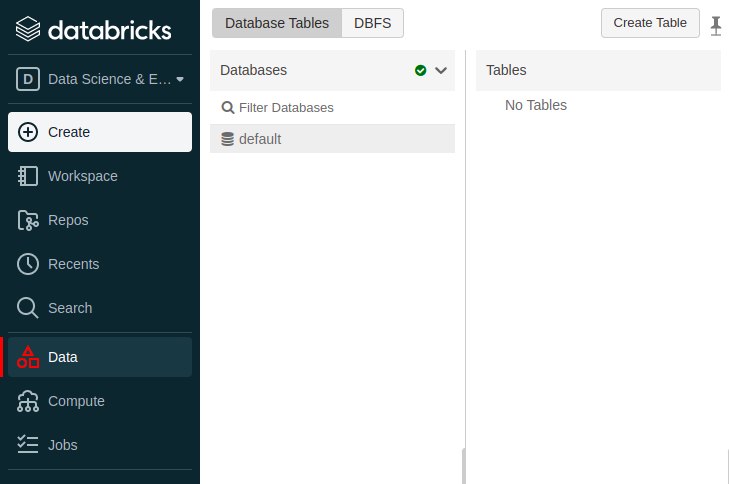This screenshot has height=484, width=729.
Task: Select the default database row
Action: click(x=332, y=139)
